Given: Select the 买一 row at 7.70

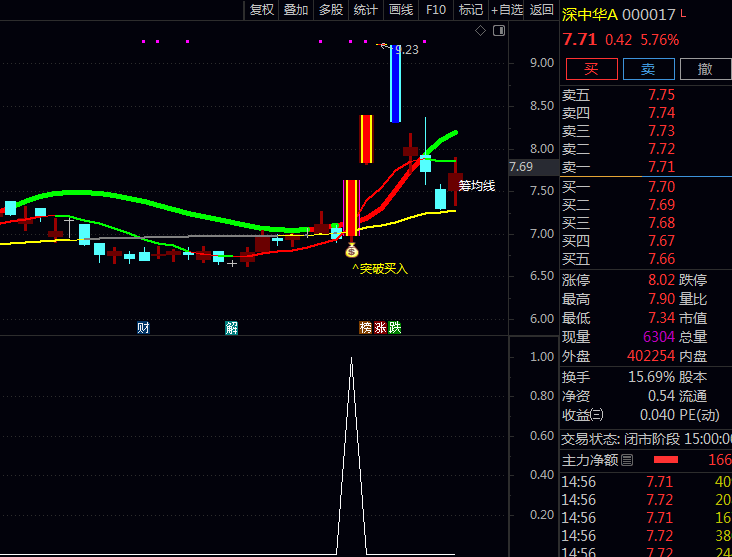Looking at the screenshot, I should pos(646,187).
